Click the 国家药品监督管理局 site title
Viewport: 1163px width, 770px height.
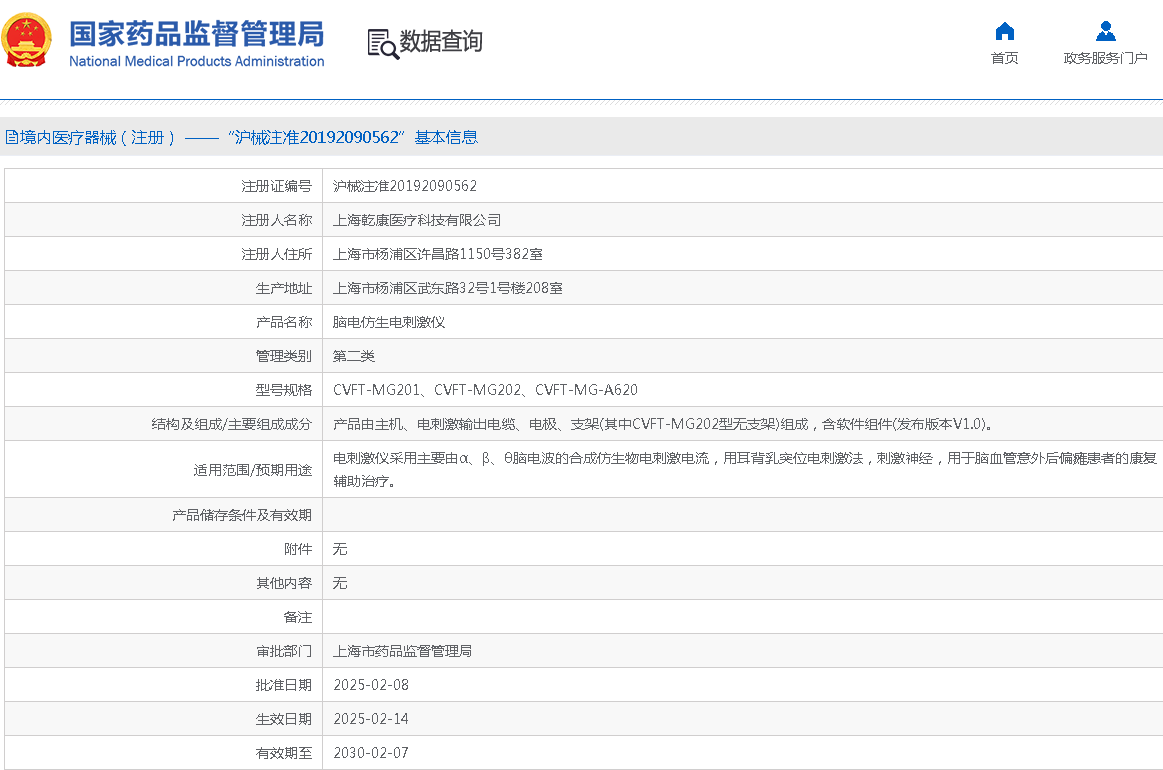196,34
